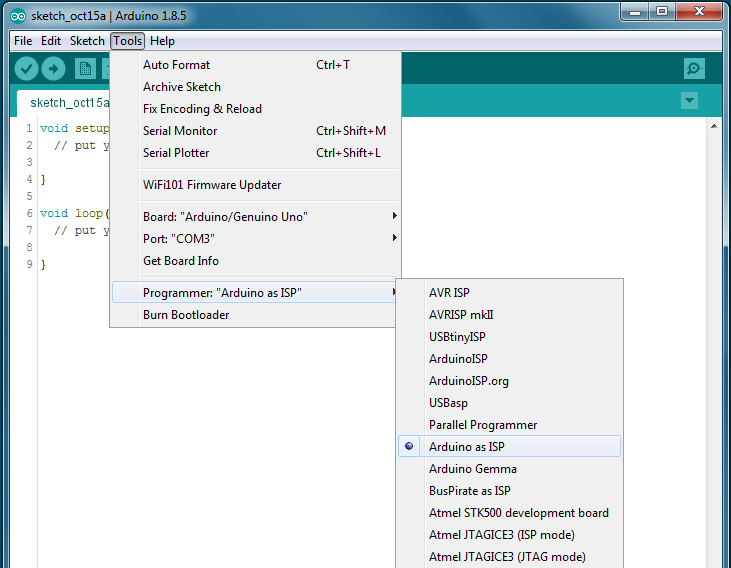Viewport: 731px width, 568px height.
Task: Minimize the Arduino window
Action: (635, 12)
